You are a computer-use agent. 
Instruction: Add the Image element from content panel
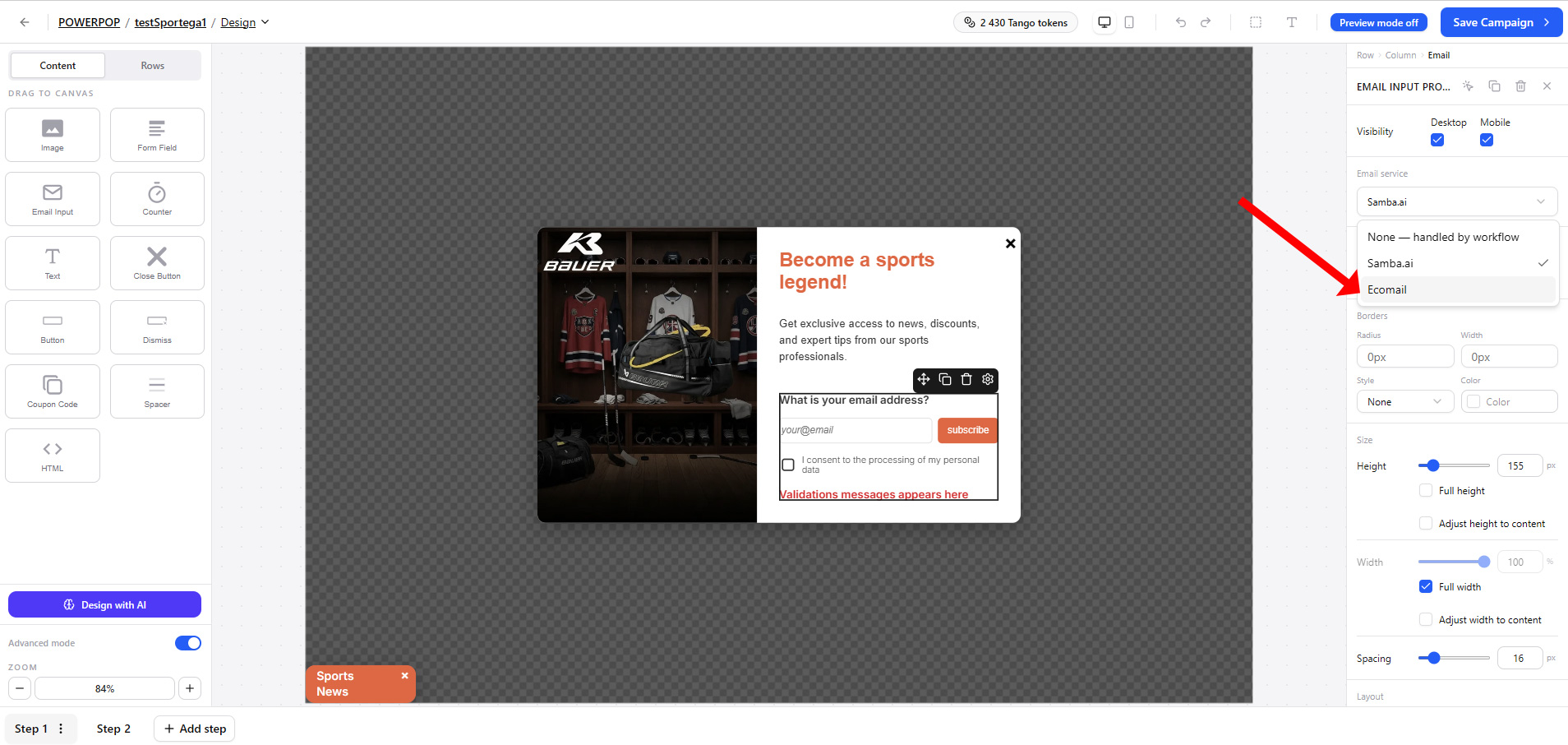pyautogui.click(x=53, y=135)
